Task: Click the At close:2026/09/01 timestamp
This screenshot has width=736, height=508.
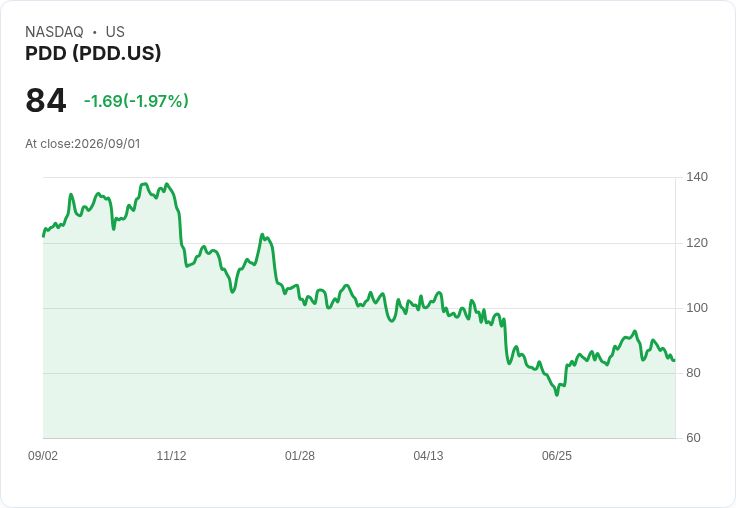Action: coord(83,144)
